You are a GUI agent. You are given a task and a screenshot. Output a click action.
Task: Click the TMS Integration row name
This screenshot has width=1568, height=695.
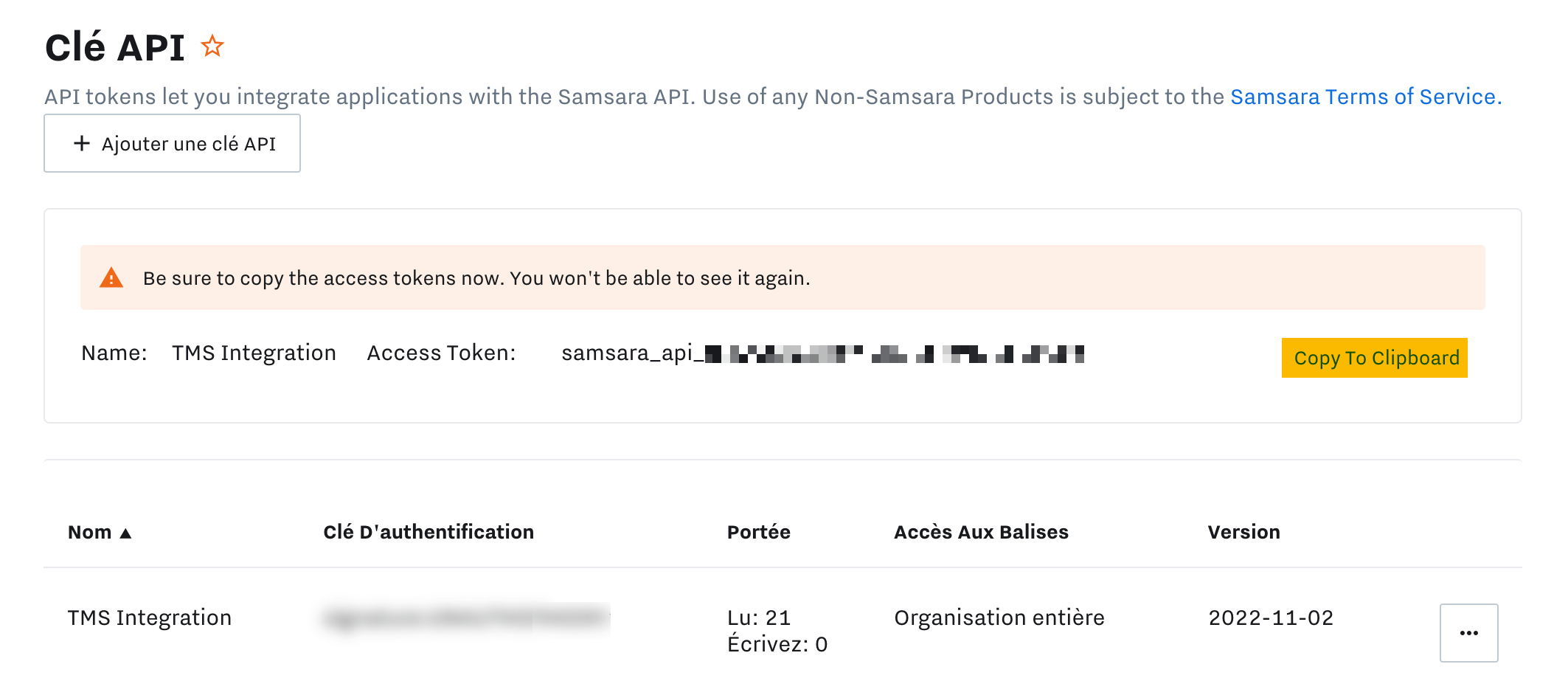(x=149, y=617)
